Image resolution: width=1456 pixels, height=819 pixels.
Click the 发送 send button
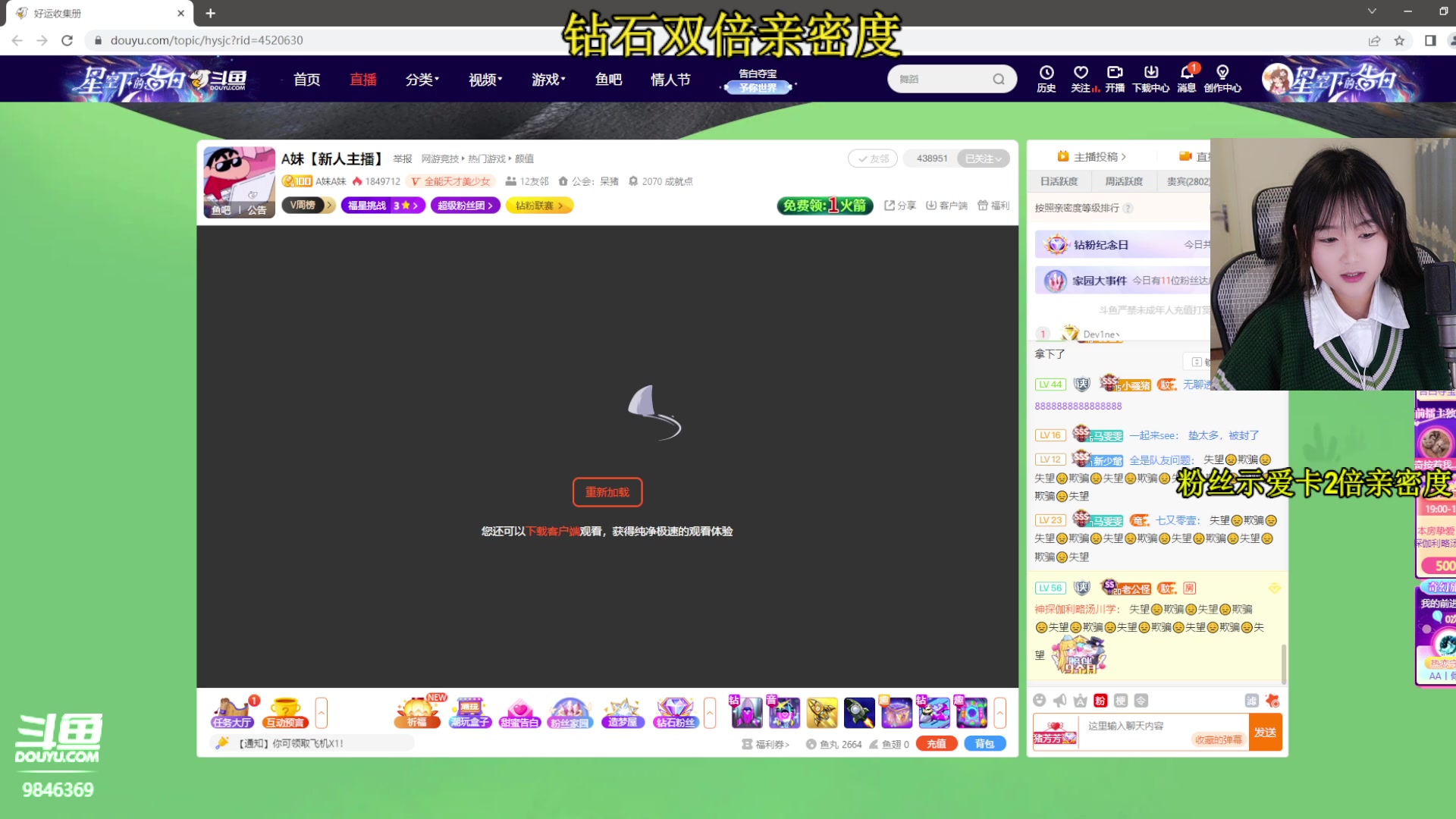[1265, 733]
